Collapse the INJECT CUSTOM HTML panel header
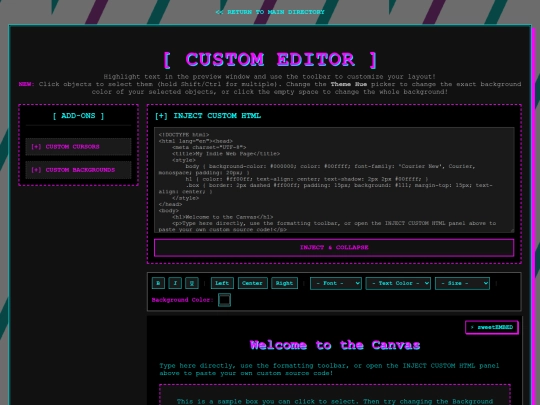 click(x=208, y=116)
